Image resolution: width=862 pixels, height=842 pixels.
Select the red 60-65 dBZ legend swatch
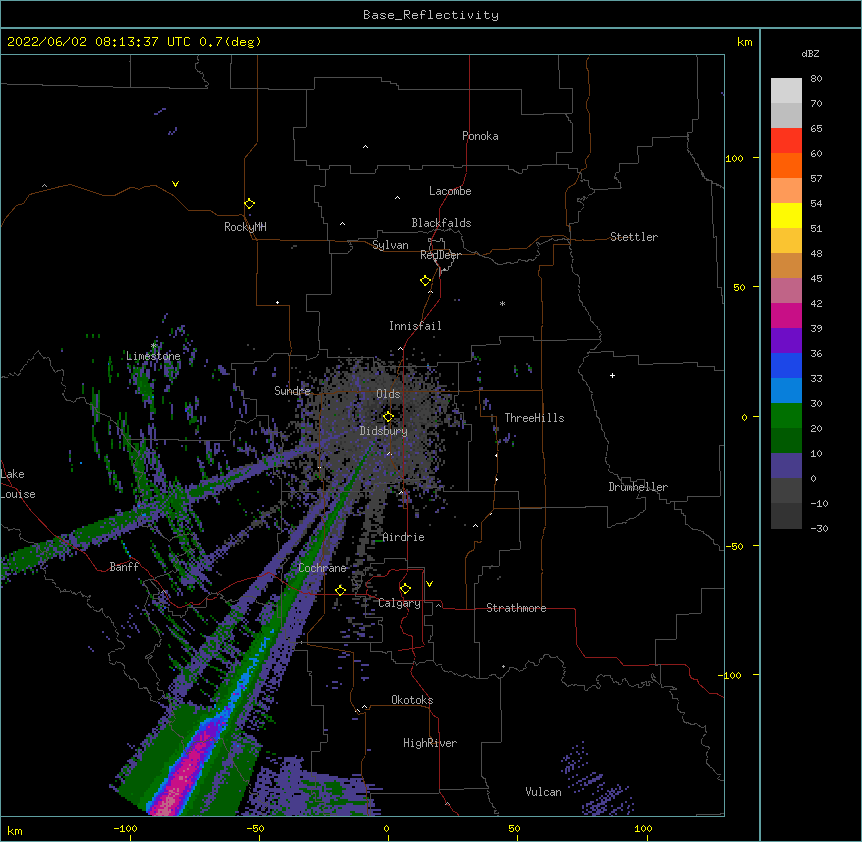pyautogui.click(x=786, y=141)
